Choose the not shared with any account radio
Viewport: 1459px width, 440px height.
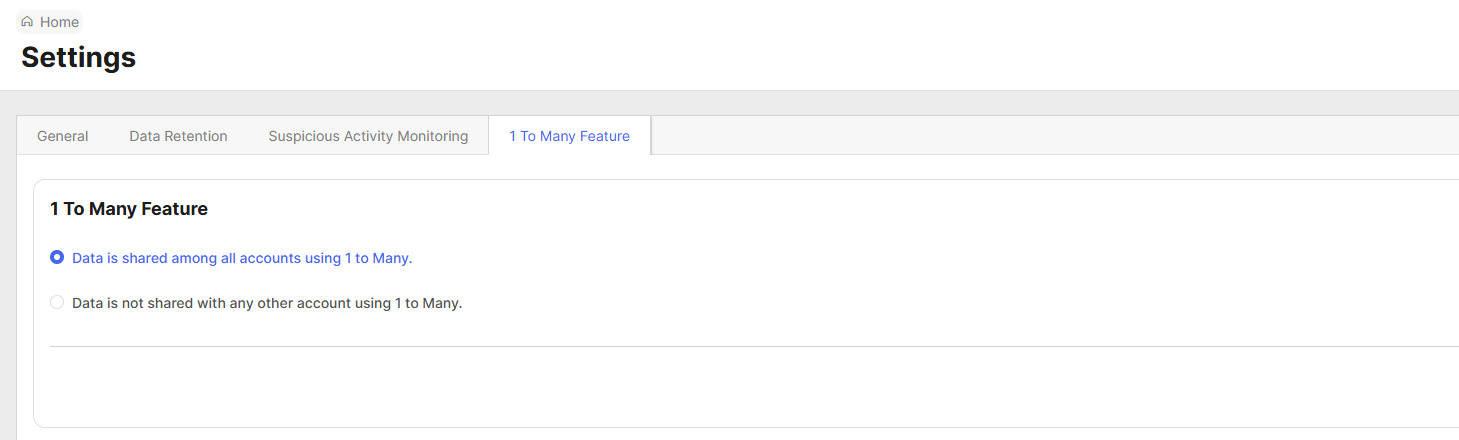(57, 302)
